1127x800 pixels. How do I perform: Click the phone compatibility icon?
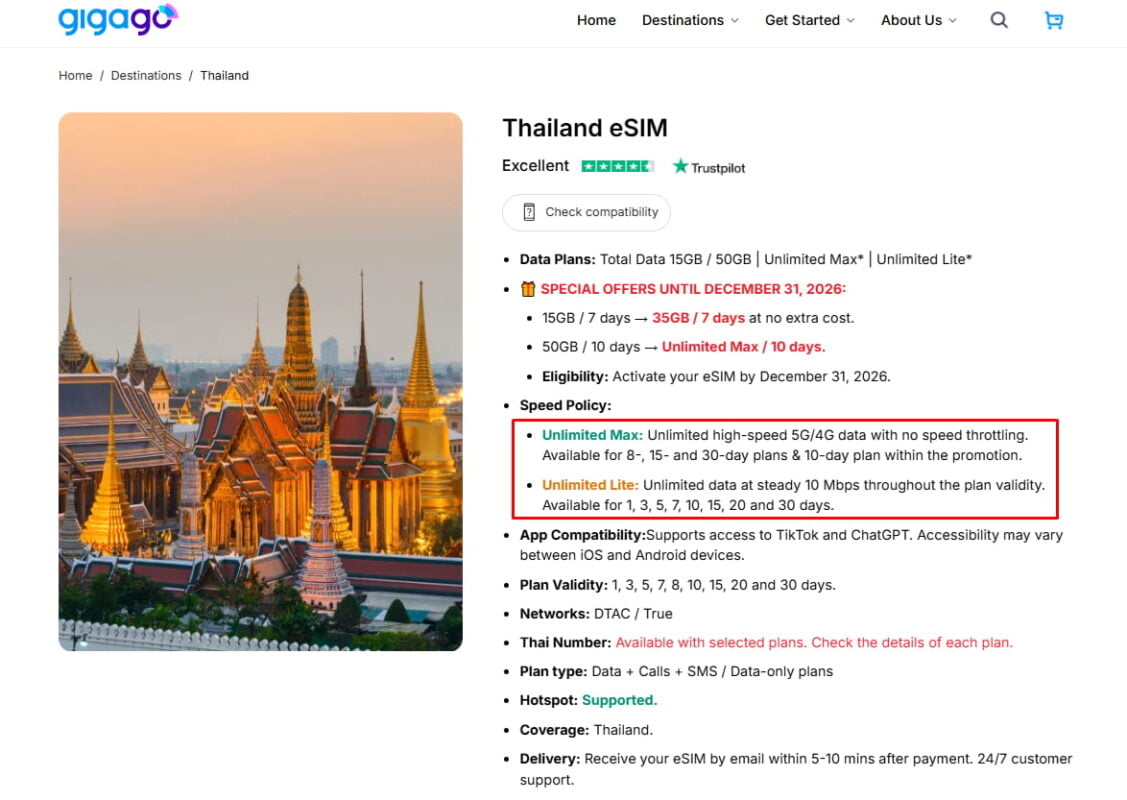529,212
